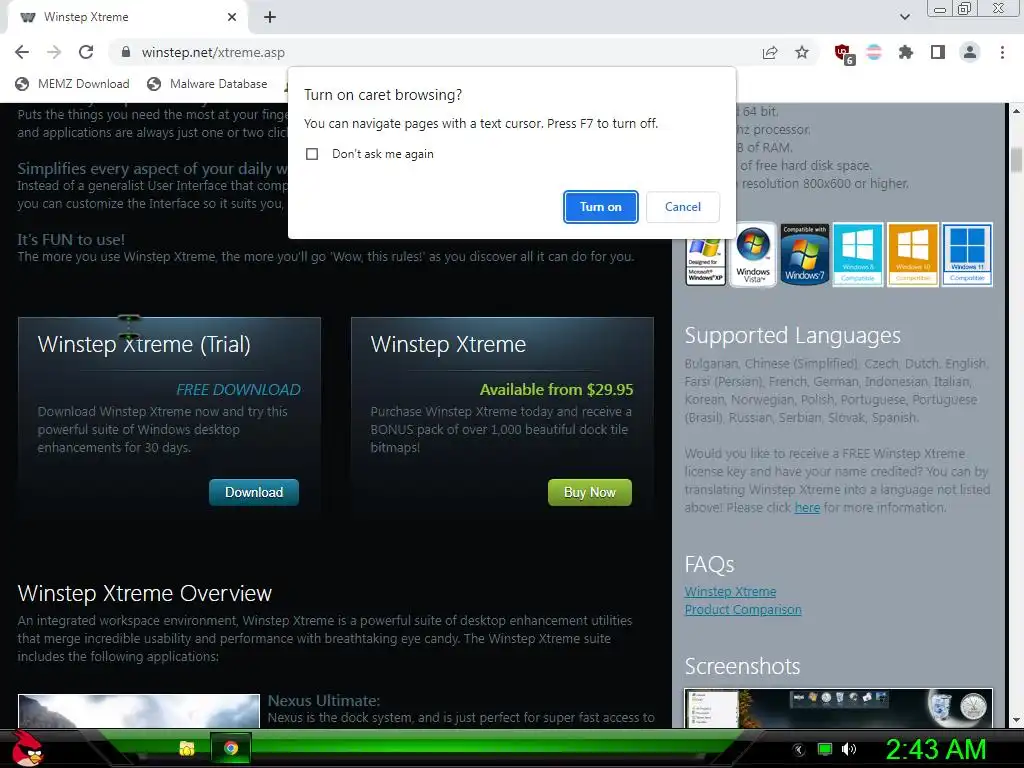Open the folder icon in taskbar
The image size is (1024, 768).
[x=187, y=748]
